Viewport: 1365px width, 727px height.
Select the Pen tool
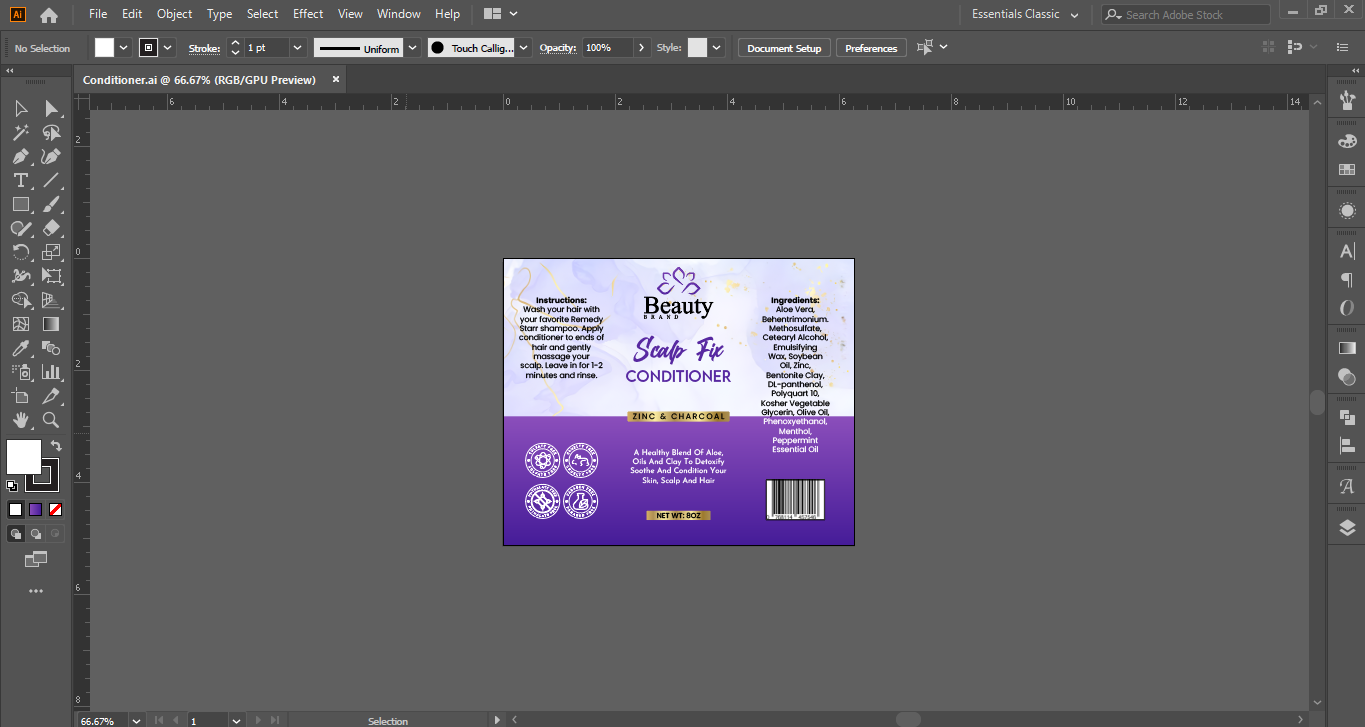(x=21, y=157)
